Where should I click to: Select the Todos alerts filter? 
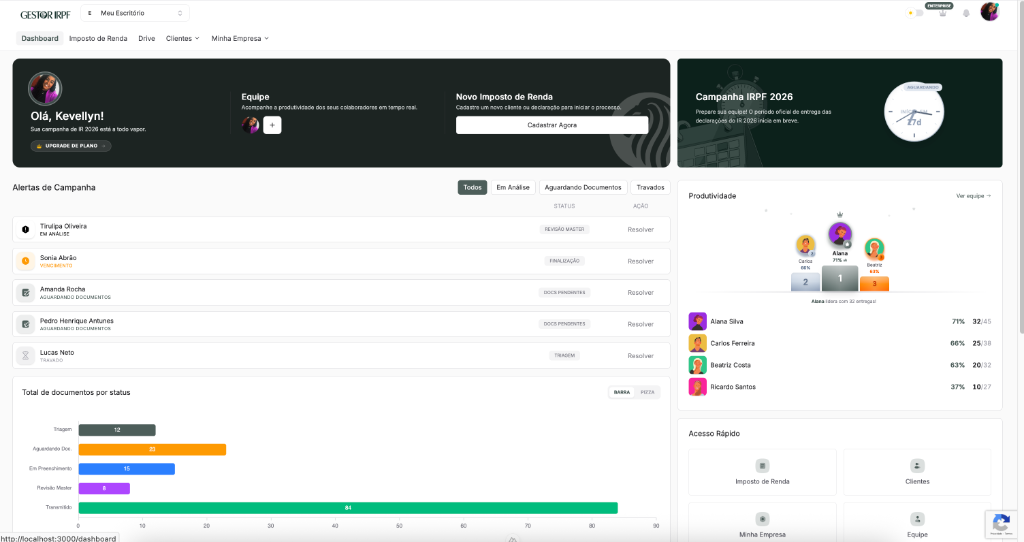[472, 187]
